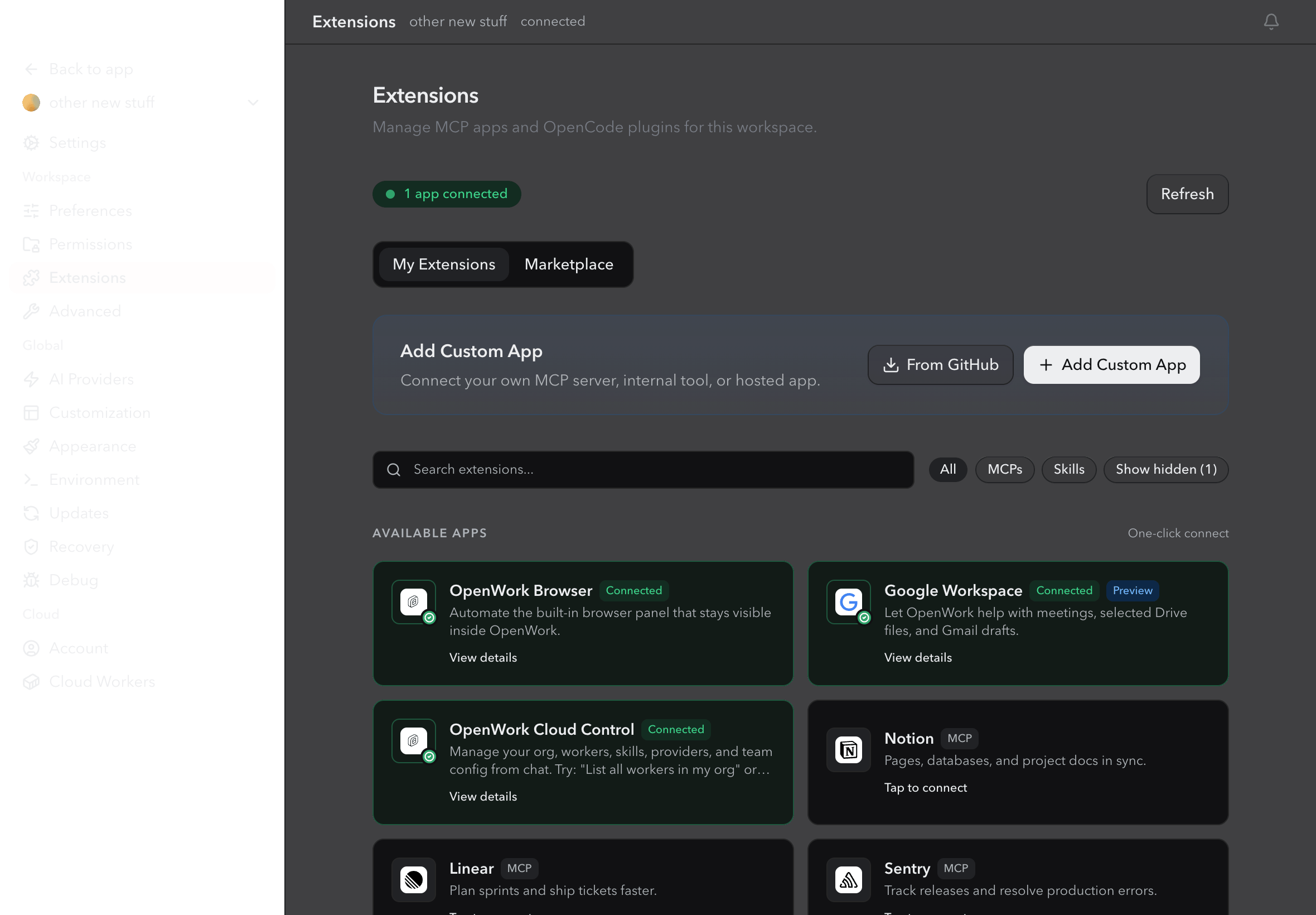Click the Google Workspace G icon

click(x=849, y=602)
